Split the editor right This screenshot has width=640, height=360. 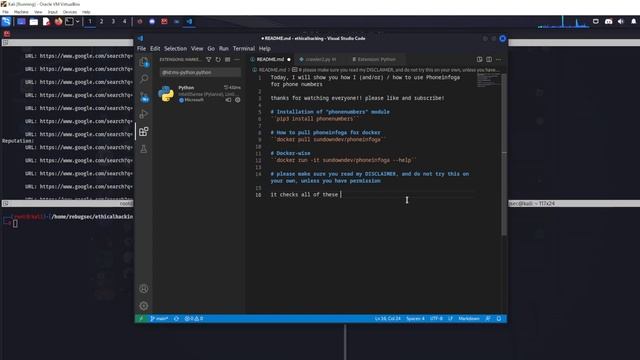click(489, 60)
